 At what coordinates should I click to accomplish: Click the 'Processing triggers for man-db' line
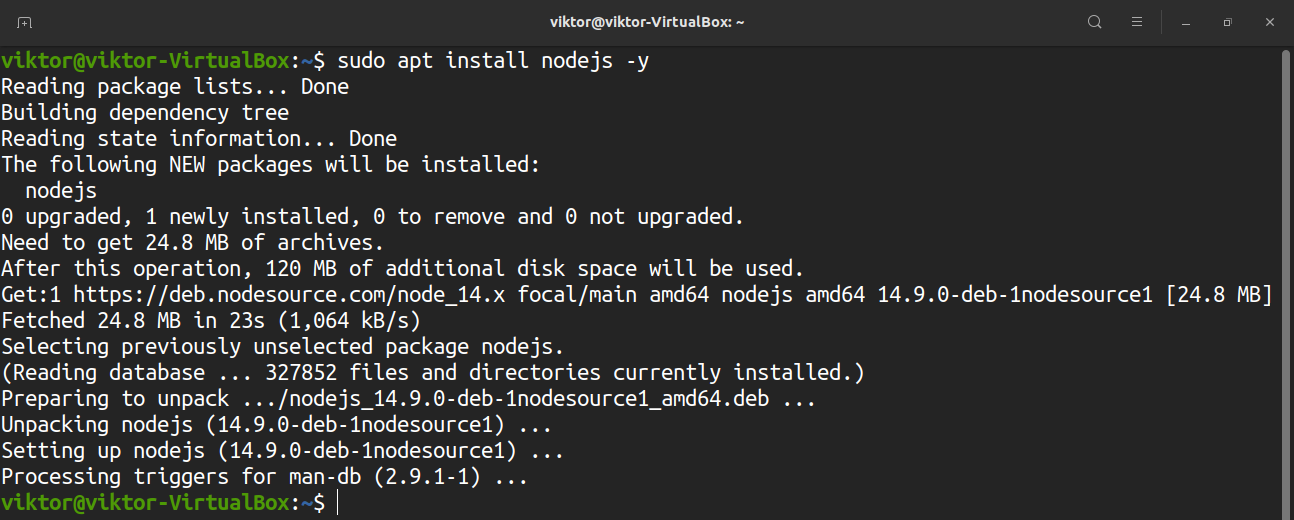coord(264,477)
